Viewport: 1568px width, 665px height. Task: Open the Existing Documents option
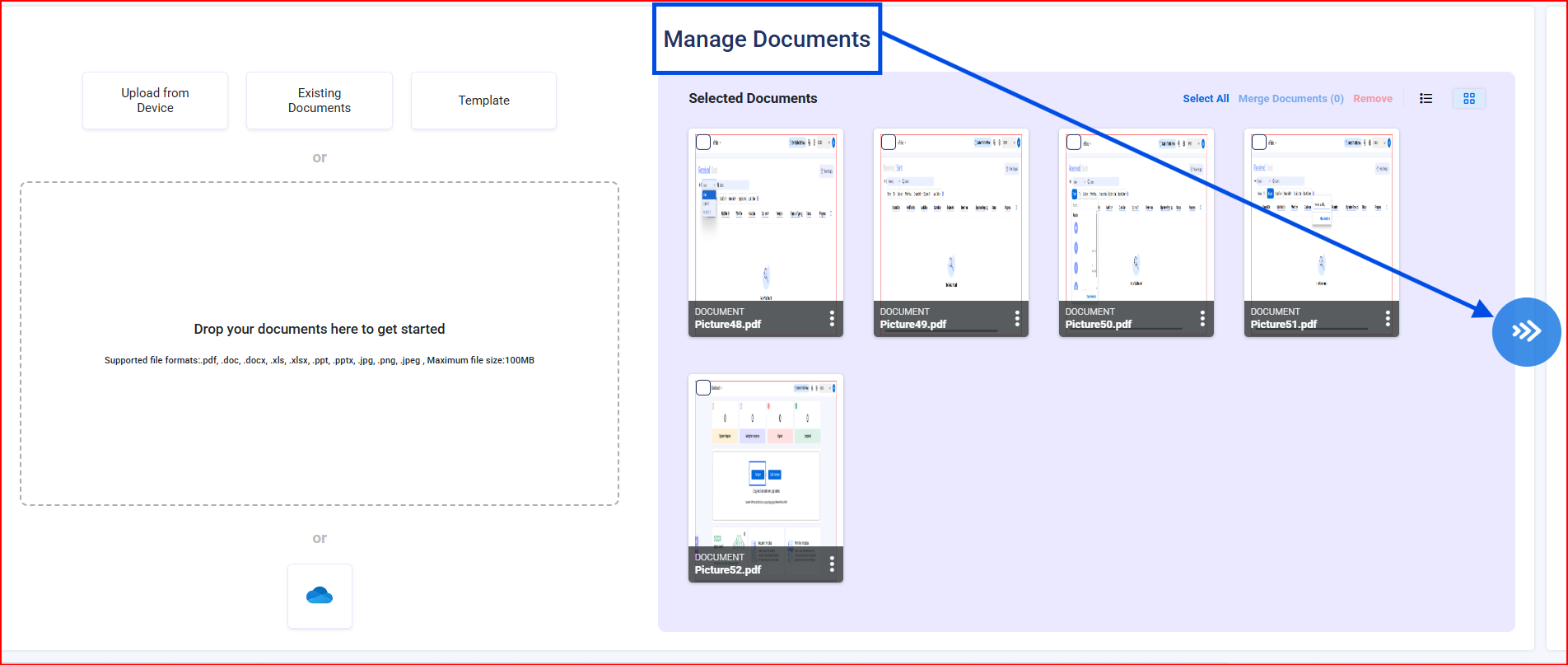[x=320, y=101]
